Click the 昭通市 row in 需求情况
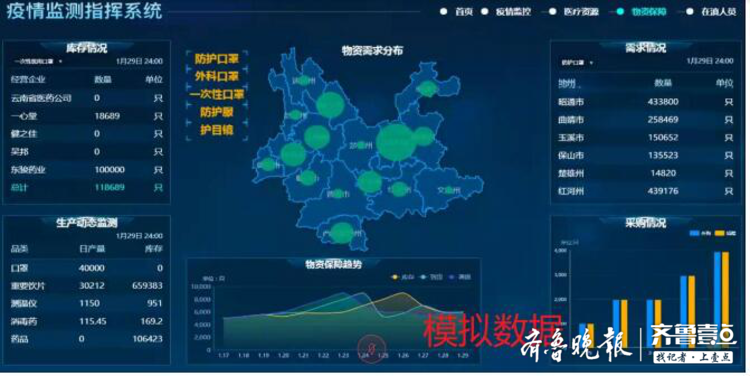The width and height of the screenshot is (750, 376). (645, 102)
